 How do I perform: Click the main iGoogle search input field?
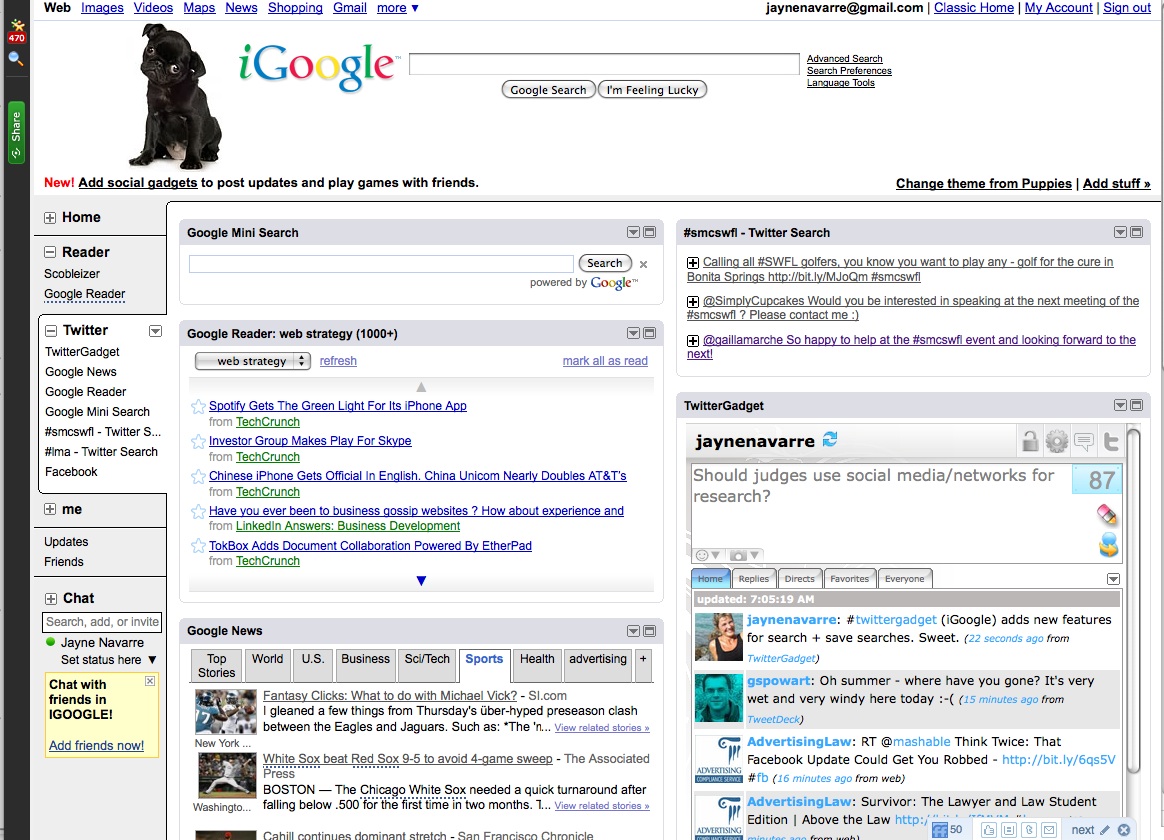click(x=604, y=64)
